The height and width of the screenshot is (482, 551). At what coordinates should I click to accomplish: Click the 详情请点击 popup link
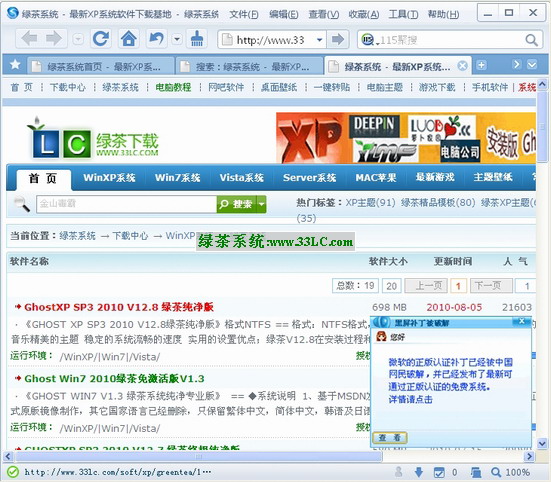tap(410, 399)
